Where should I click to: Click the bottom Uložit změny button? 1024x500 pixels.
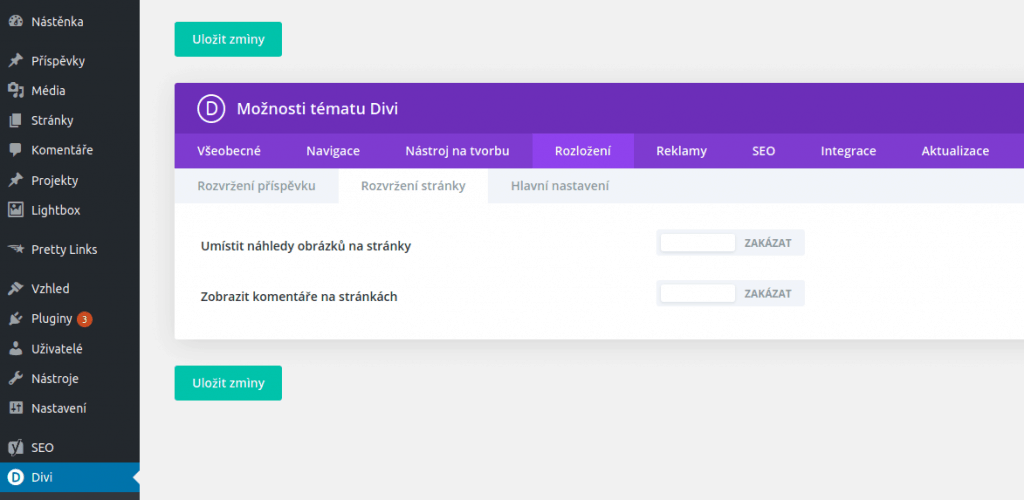[x=228, y=383]
